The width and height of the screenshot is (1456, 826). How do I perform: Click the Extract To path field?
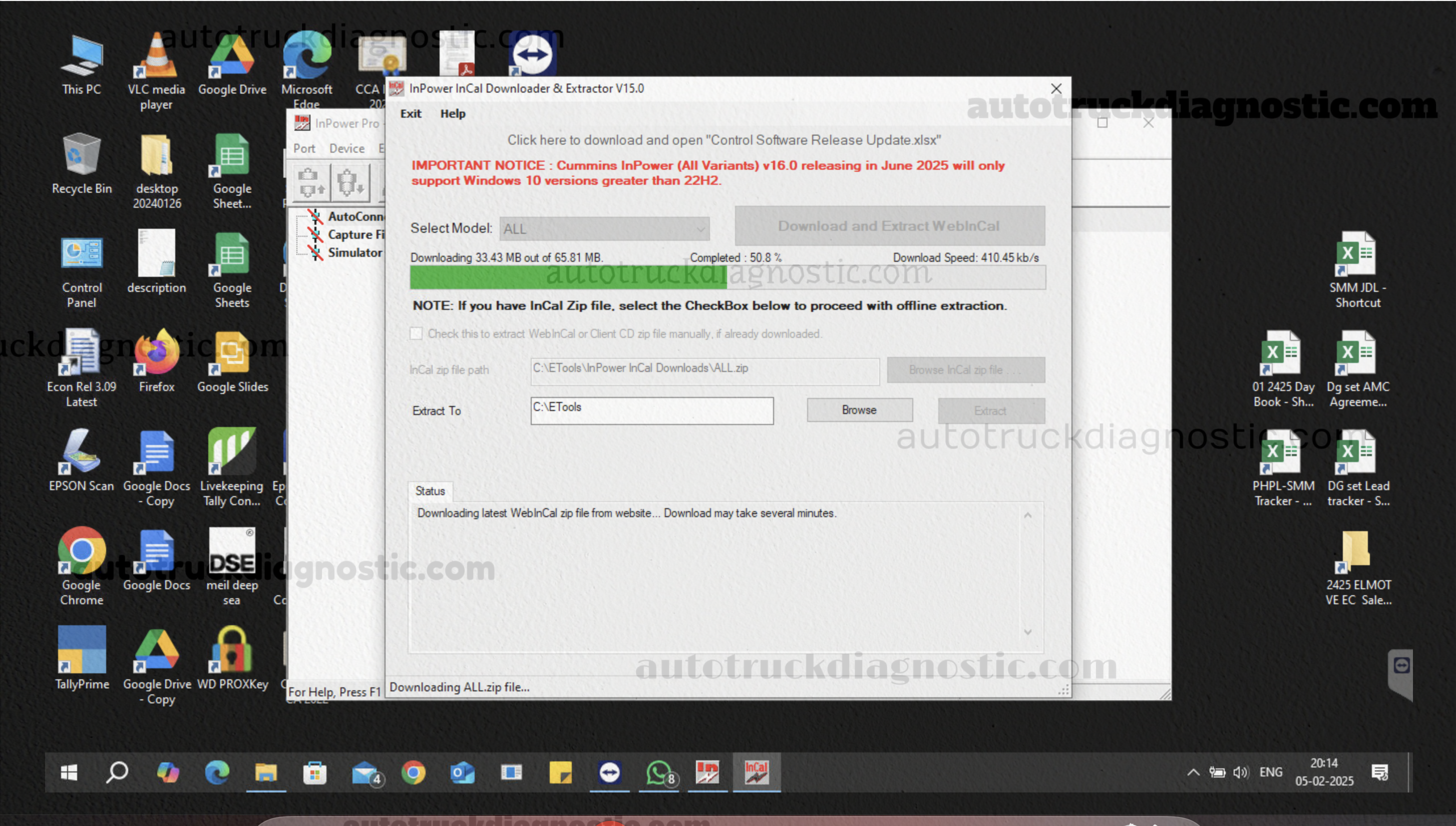click(652, 410)
